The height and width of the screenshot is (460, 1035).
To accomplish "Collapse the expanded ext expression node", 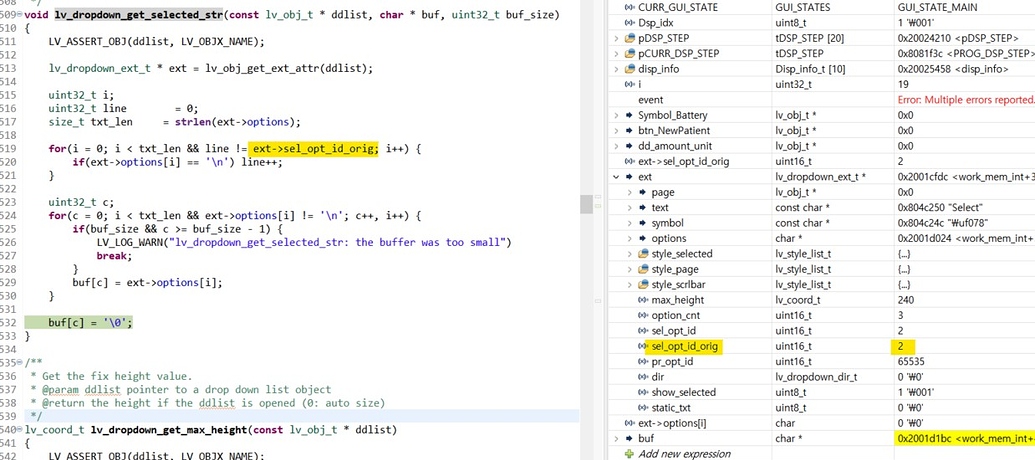I will point(616,177).
